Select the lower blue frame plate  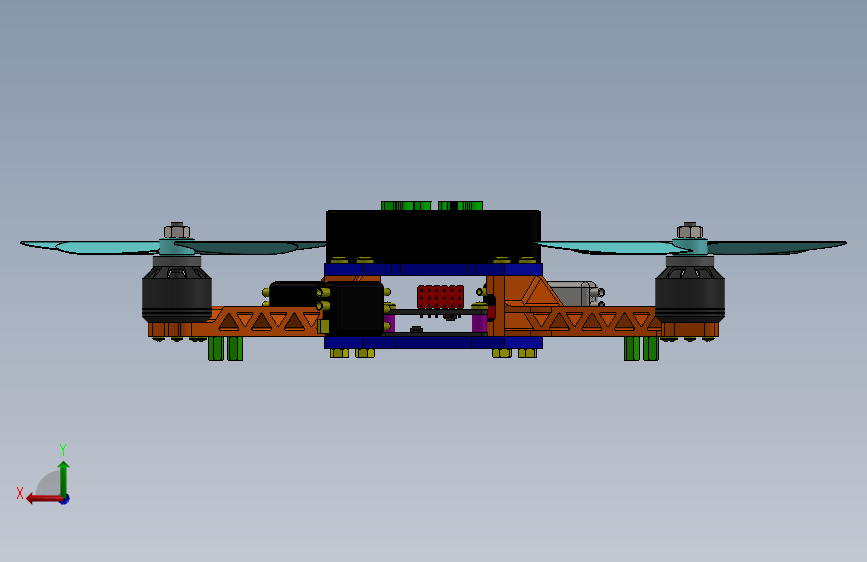433,343
